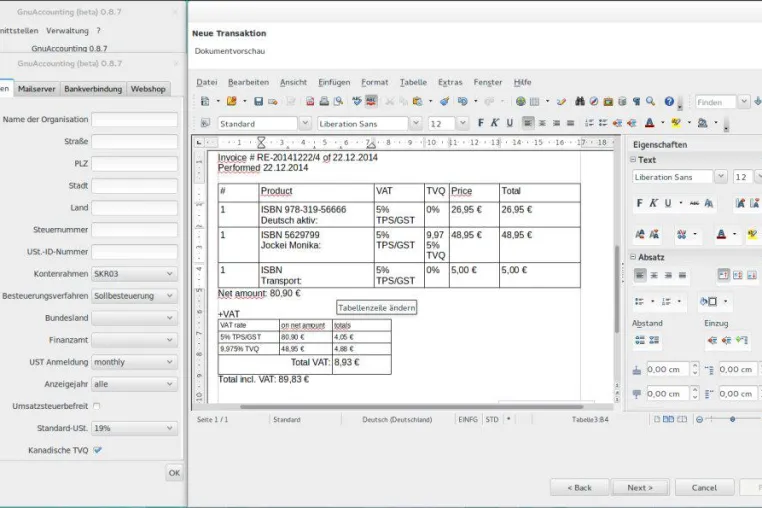Click the highlighting color icon in toolbar
Viewport: 762px width, 508px height.
(676, 123)
